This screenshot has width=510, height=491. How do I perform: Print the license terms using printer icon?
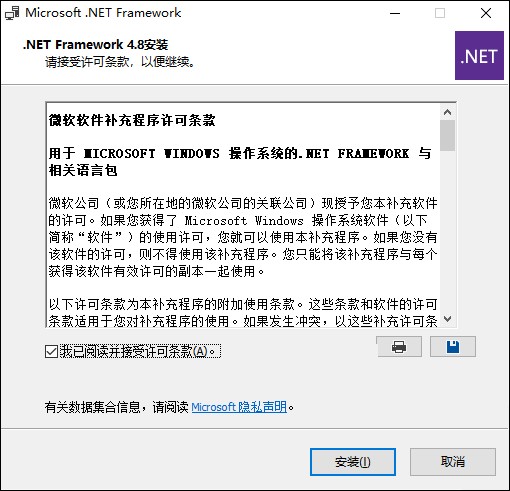pos(399,347)
